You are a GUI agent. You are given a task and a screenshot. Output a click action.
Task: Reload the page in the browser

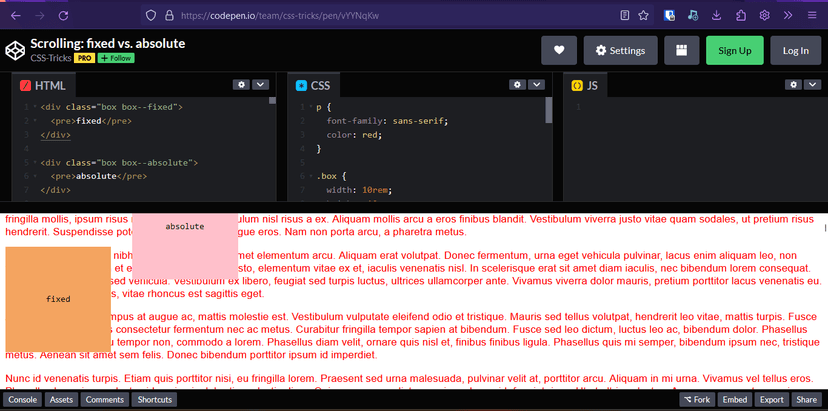(x=64, y=16)
